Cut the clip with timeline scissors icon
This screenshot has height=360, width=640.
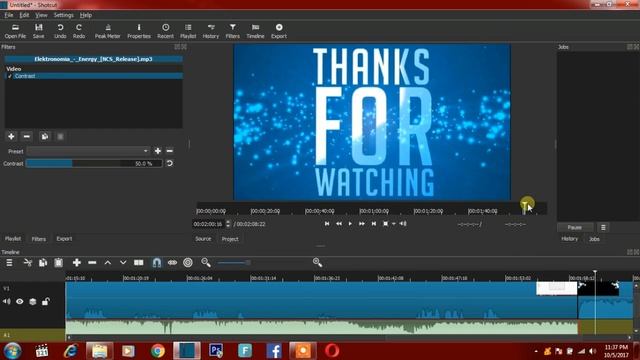(x=28, y=263)
